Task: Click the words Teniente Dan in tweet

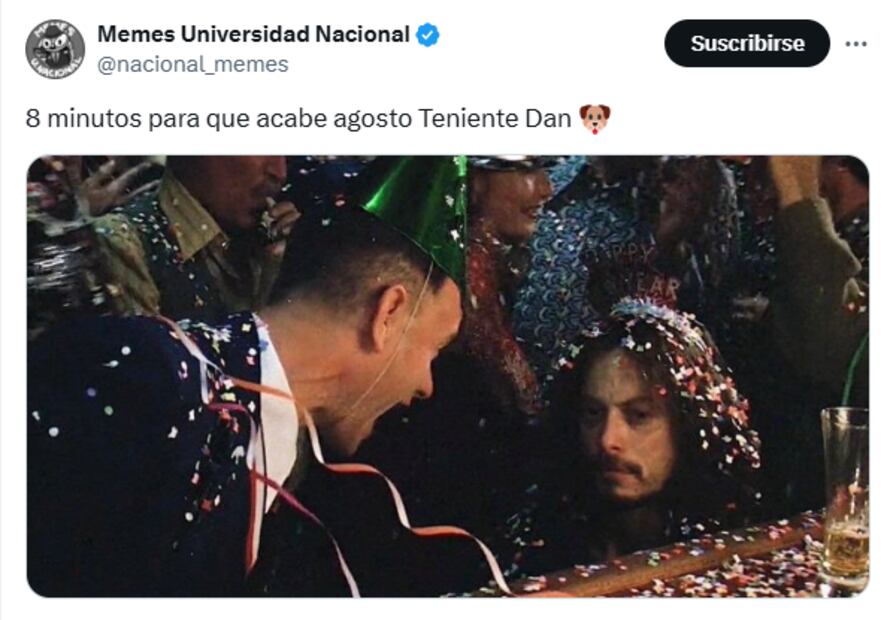Action: click(x=494, y=119)
